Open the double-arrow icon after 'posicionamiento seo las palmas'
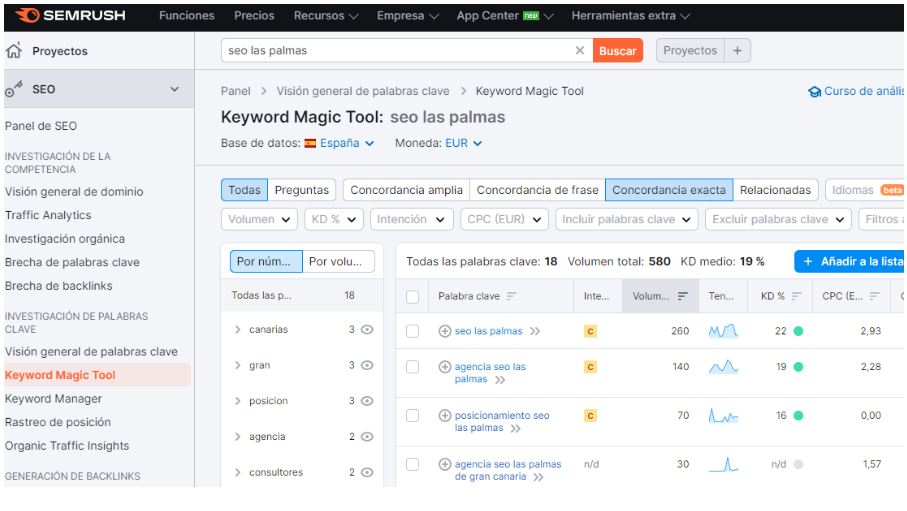Screen dimensions: 907x511 [x=515, y=428]
